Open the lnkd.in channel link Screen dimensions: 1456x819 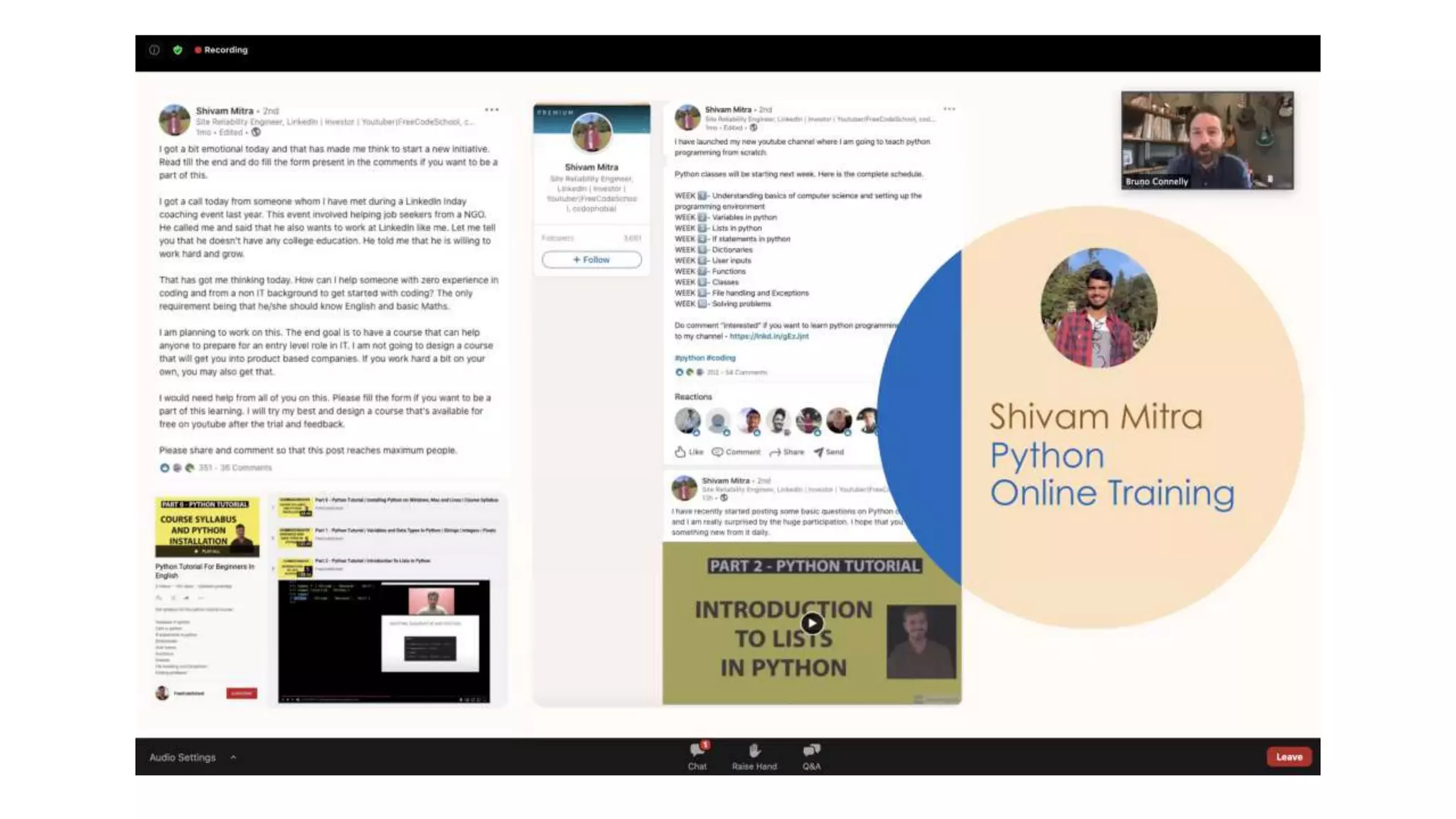[x=769, y=336]
